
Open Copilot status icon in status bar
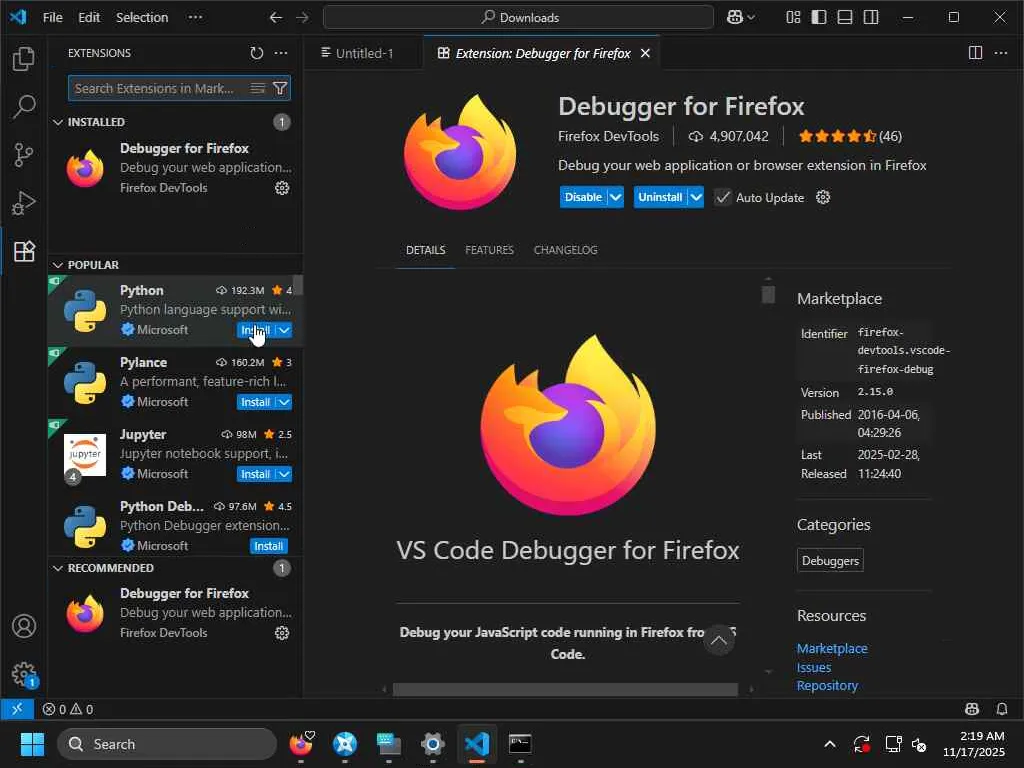click(x=972, y=709)
